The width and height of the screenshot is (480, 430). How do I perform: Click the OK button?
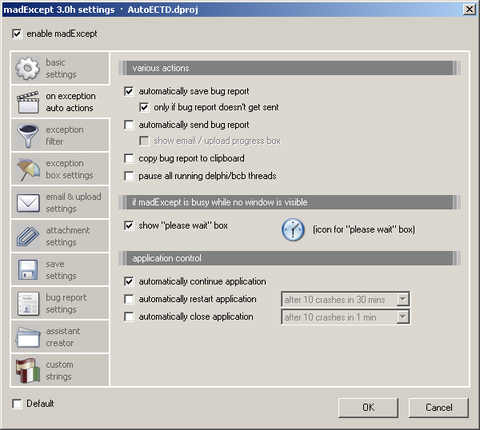click(368, 407)
